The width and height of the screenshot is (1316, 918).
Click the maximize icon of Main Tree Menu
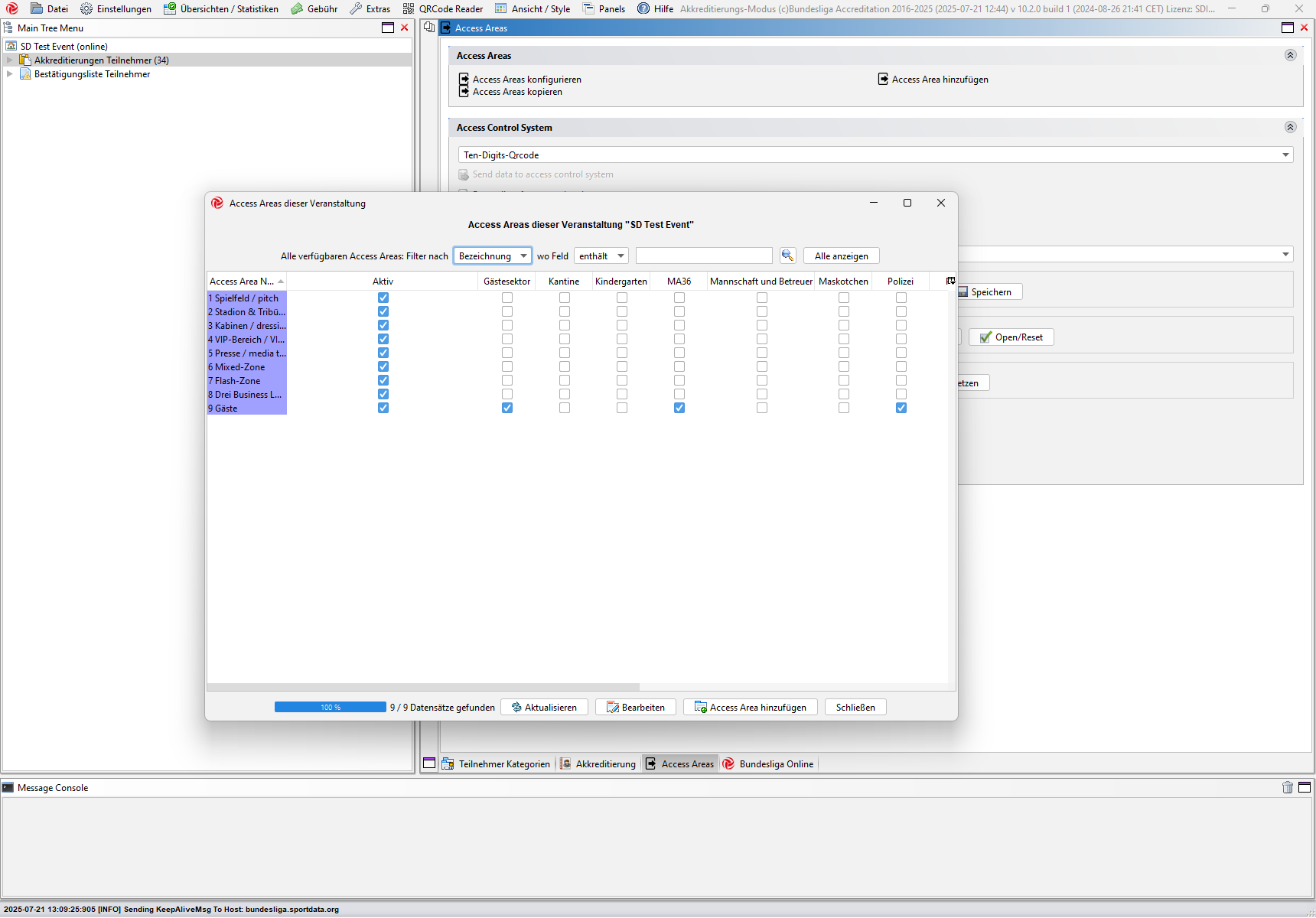pyautogui.click(x=388, y=28)
